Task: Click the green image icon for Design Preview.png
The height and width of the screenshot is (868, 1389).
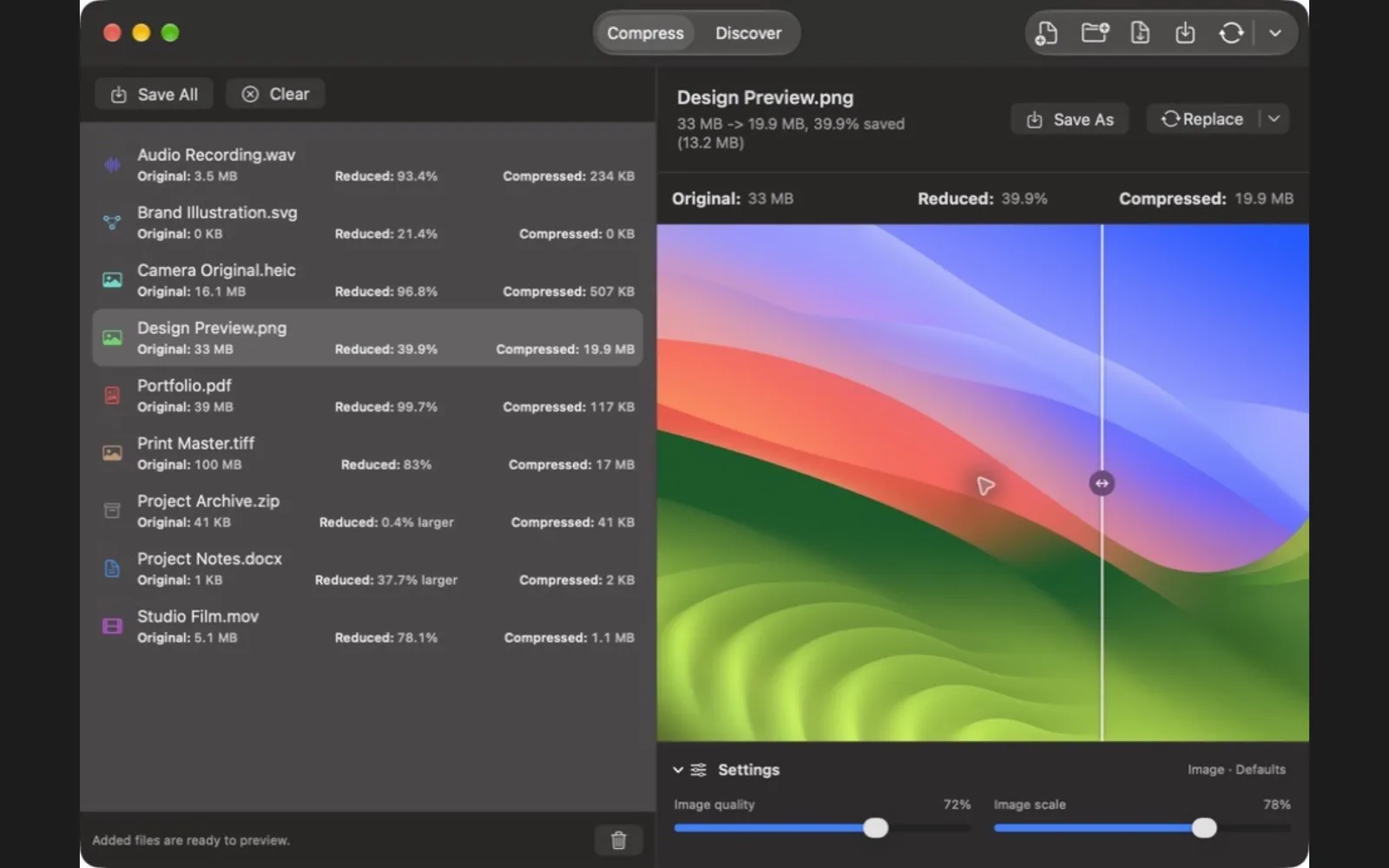Action: pyautogui.click(x=112, y=338)
